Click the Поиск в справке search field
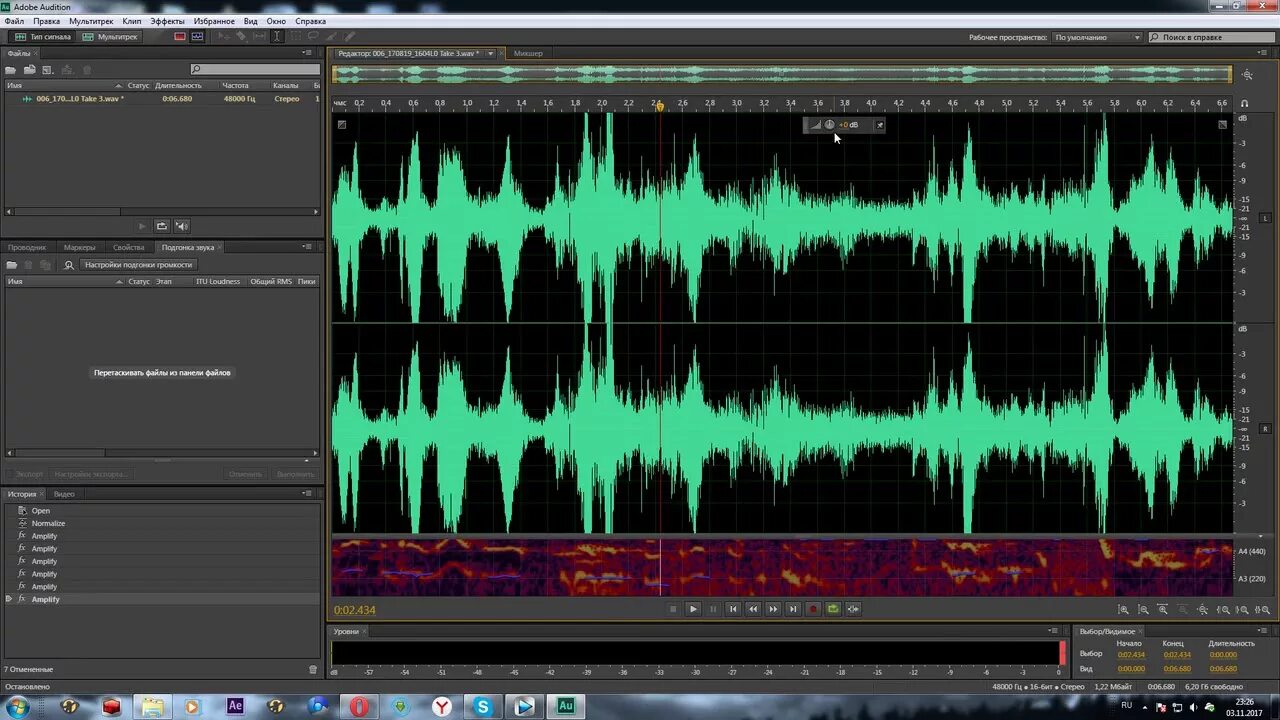Screen dimensions: 1280x720 click(1212, 37)
